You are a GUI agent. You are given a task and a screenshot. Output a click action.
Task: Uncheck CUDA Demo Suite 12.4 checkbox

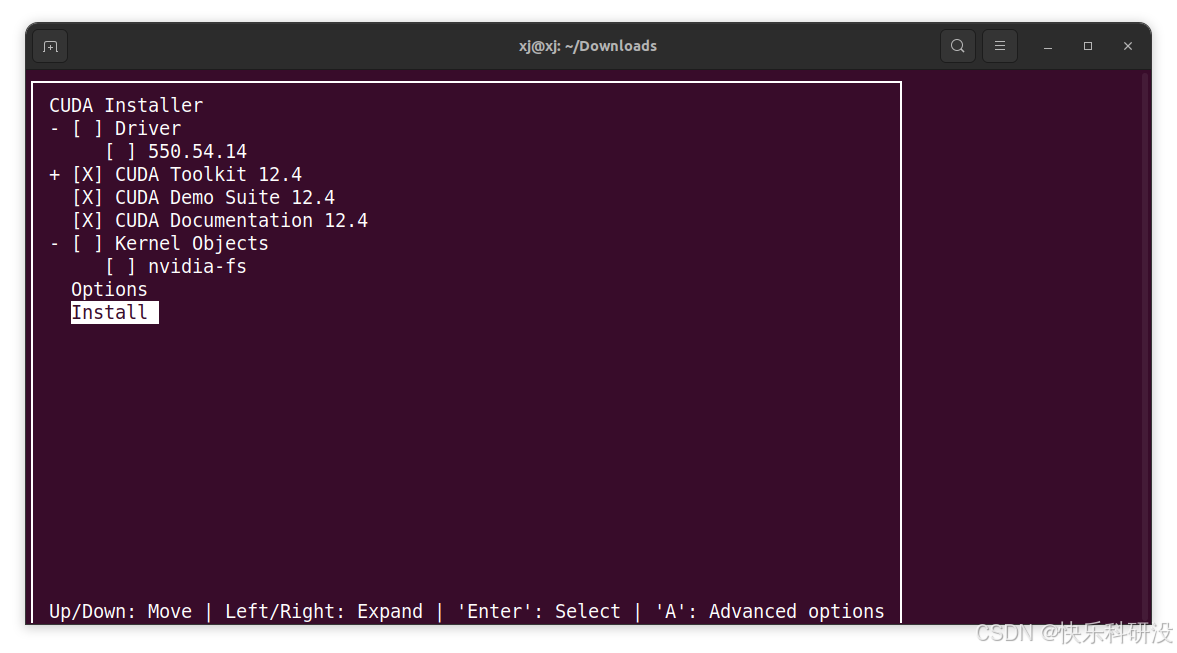pos(87,198)
